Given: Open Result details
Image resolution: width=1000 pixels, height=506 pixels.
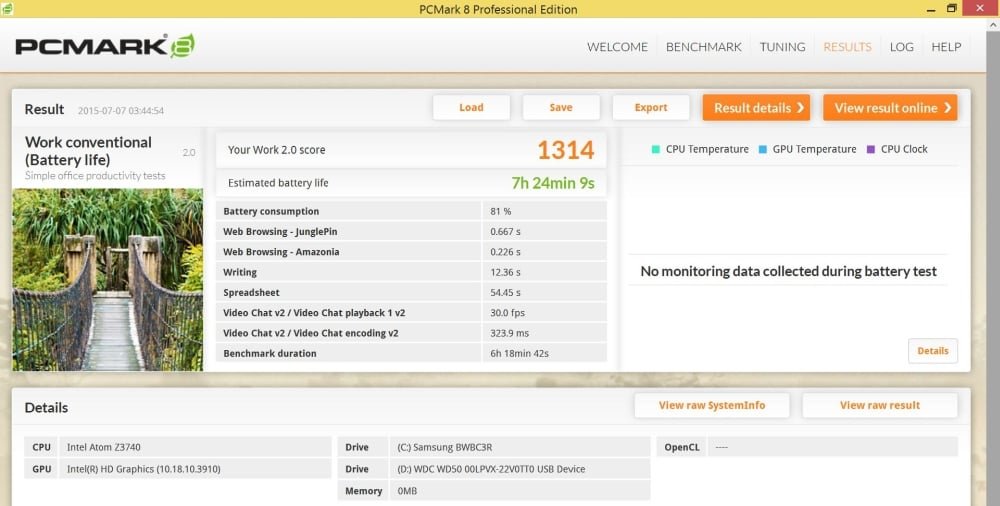Looking at the screenshot, I should point(756,108).
